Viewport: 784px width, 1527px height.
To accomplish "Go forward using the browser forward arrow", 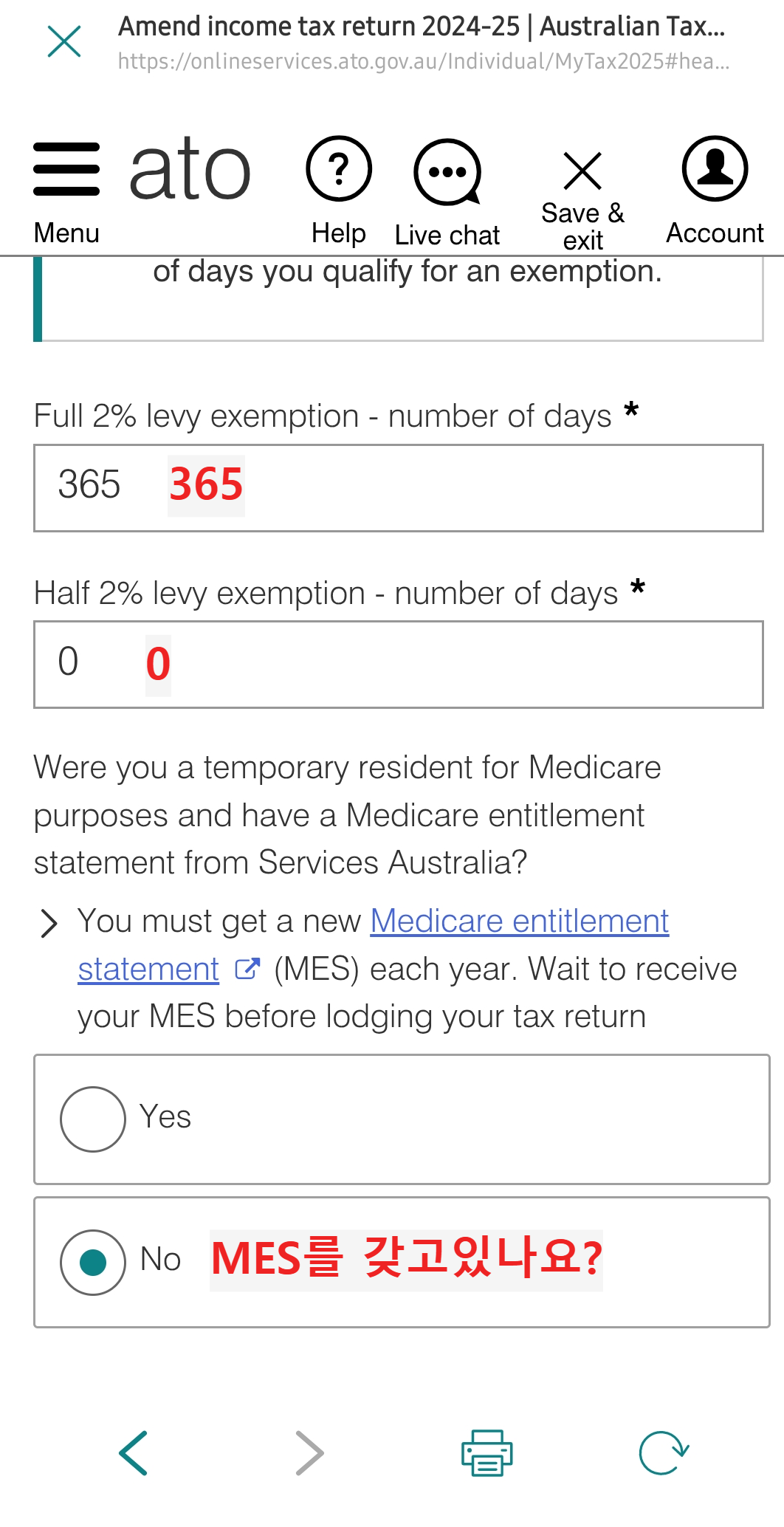I will pyautogui.click(x=309, y=1453).
